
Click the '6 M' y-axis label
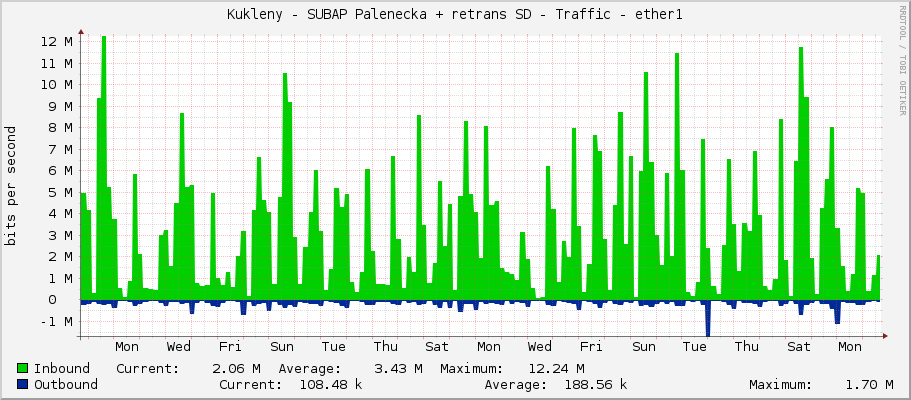click(x=61, y=171)
